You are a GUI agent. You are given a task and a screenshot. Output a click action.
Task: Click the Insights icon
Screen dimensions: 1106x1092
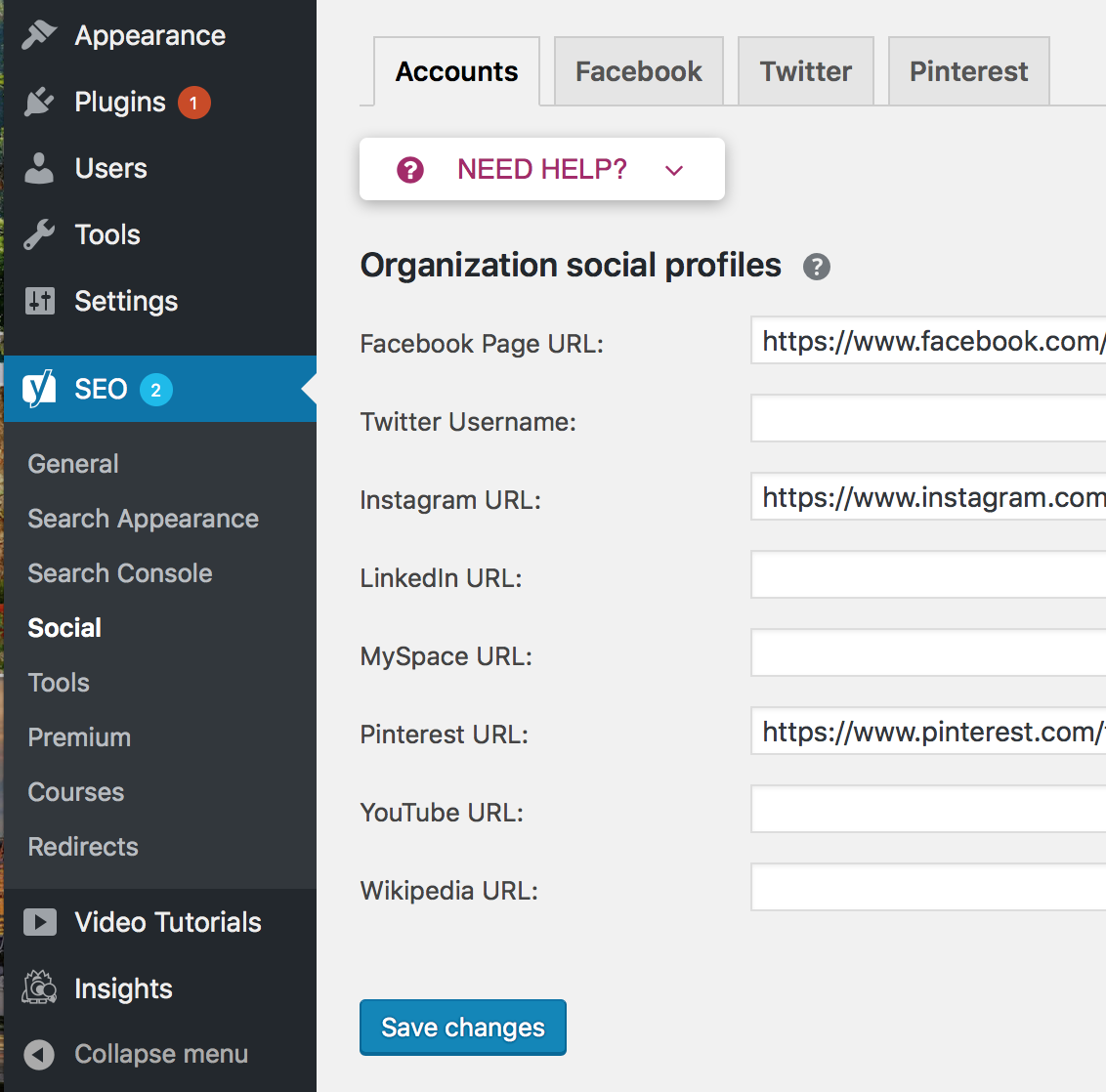(39, 987)
